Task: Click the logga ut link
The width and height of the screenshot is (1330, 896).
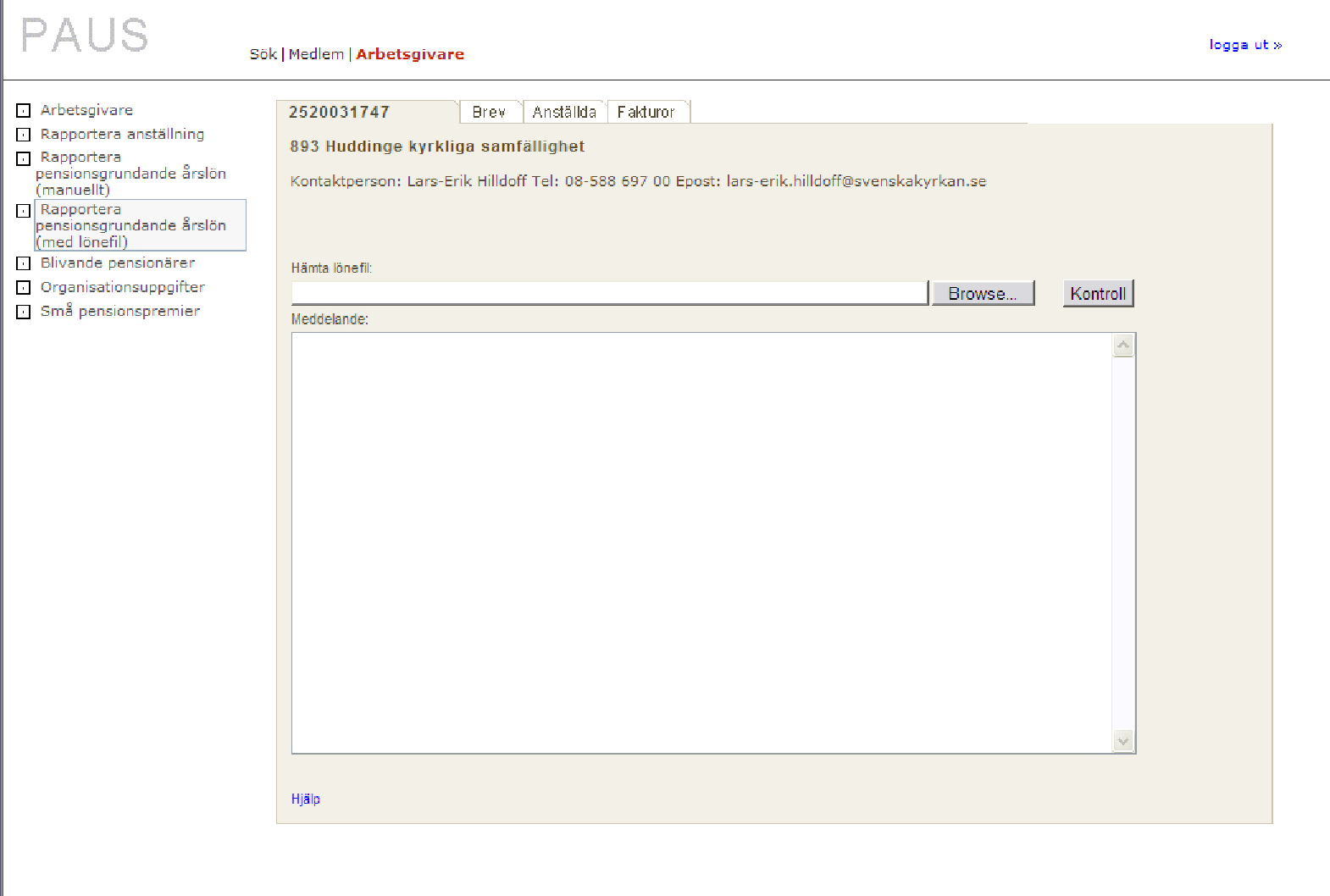Action: click(1245, 45)
